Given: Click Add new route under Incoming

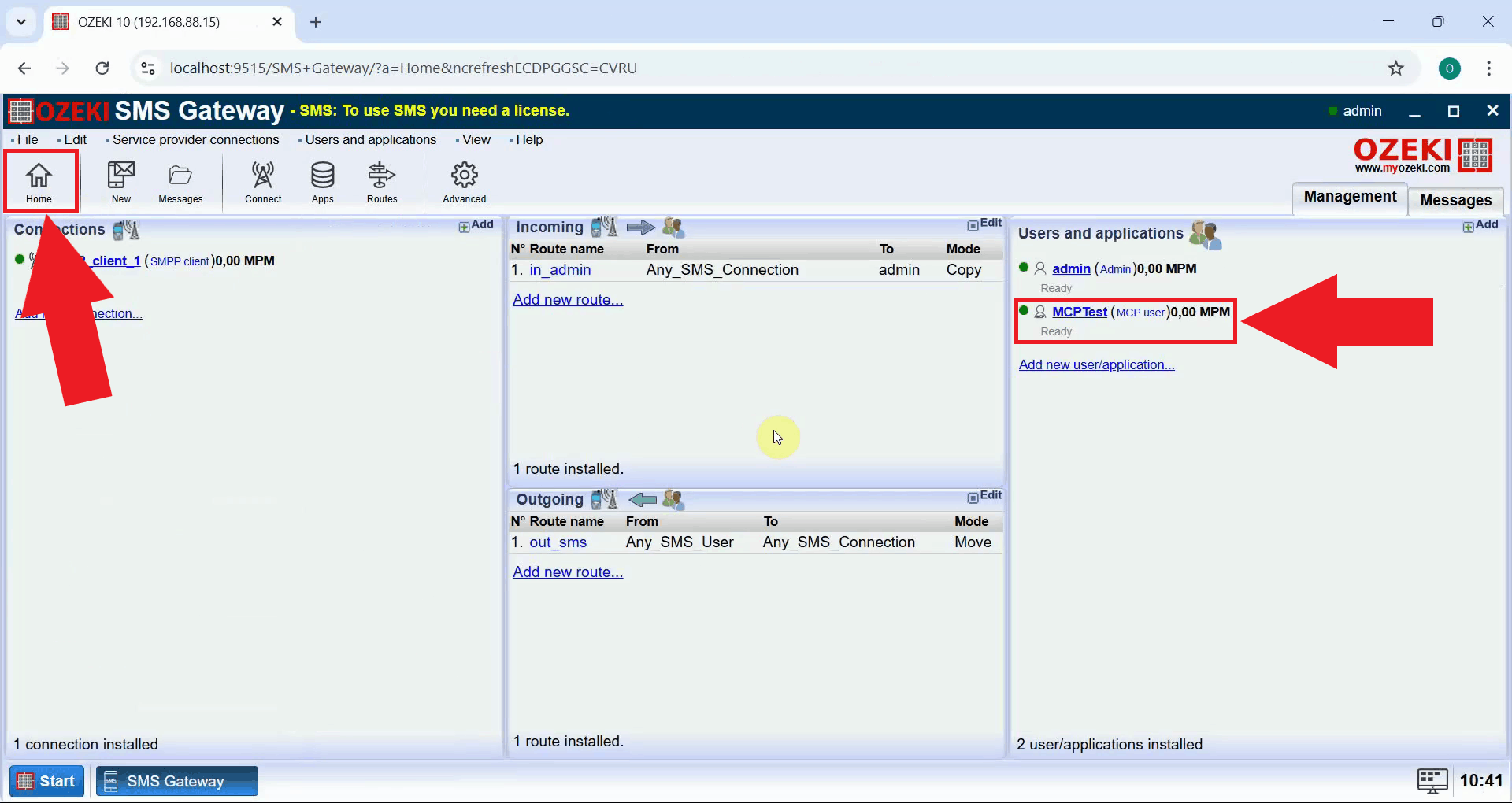Looking at the screenshot, I should 568,299.
